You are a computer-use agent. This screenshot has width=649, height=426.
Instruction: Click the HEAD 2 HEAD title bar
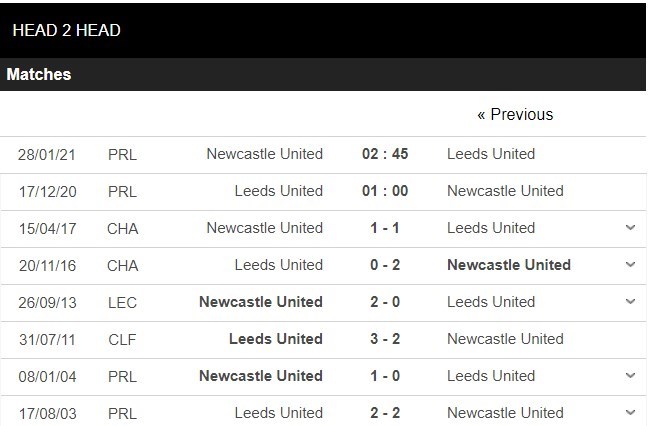pyautogui.click(x=66, y=30)
